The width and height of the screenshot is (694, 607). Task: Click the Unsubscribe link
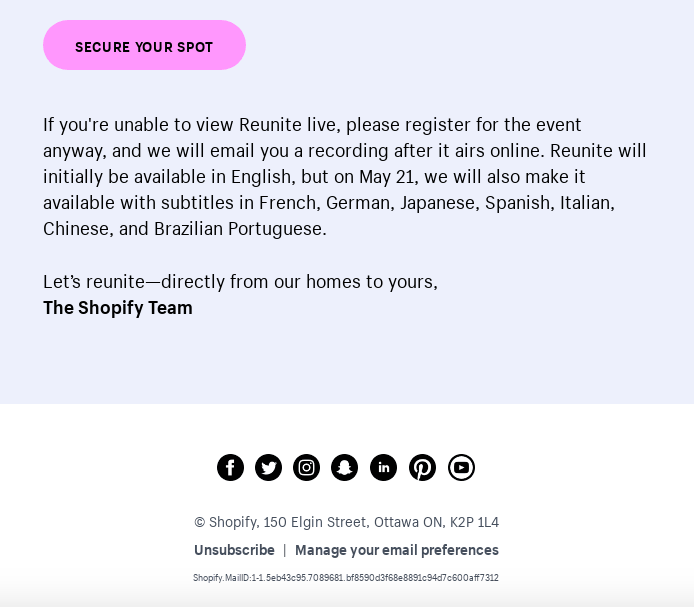coord(234,550)
